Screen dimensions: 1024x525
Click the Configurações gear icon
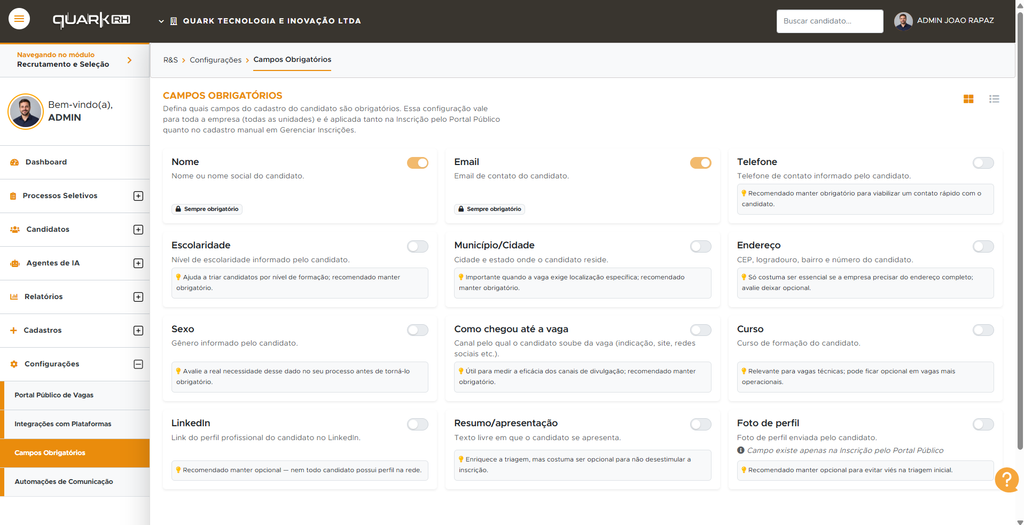[14, 364]
